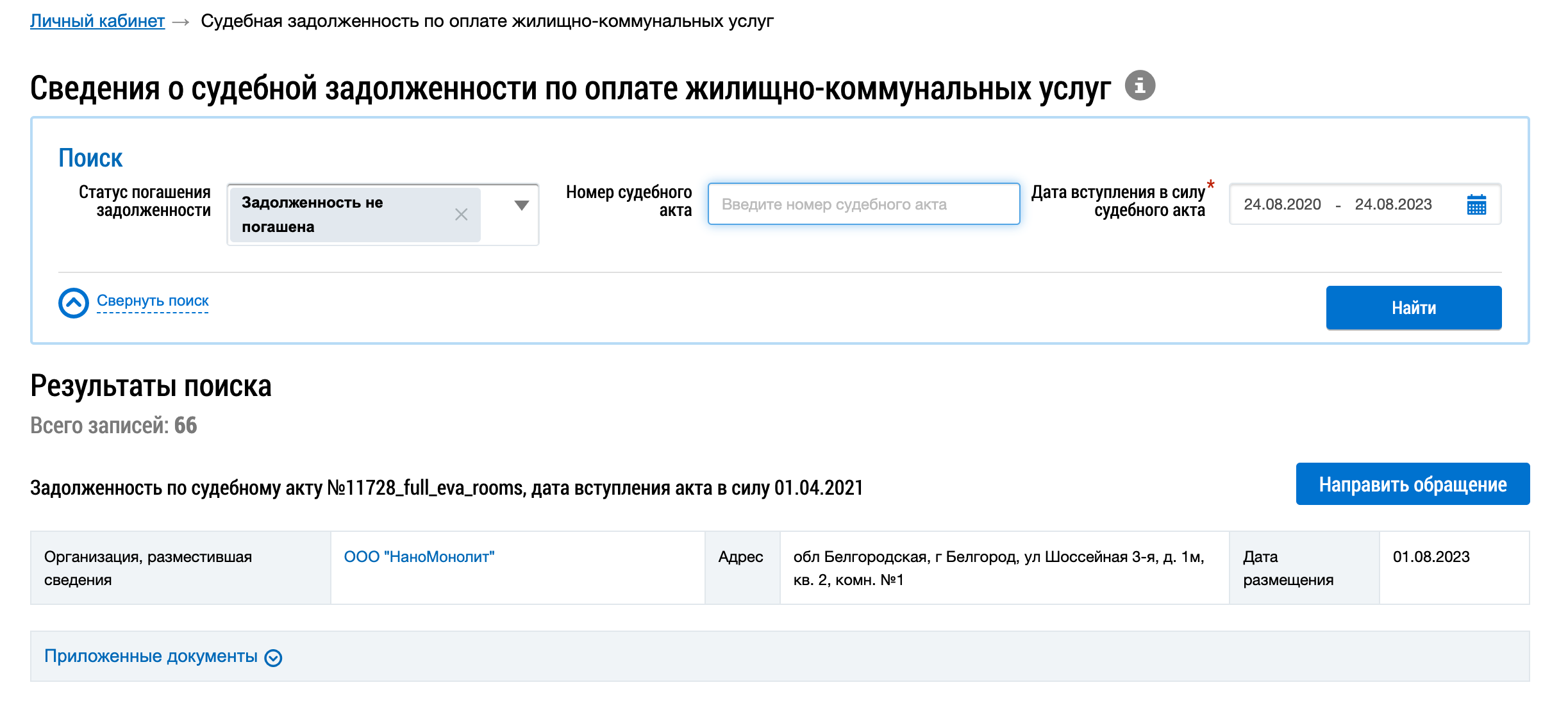Click the court act №11728_full_eva_rooms heading

pyautogui.click(x=446, y=488)
